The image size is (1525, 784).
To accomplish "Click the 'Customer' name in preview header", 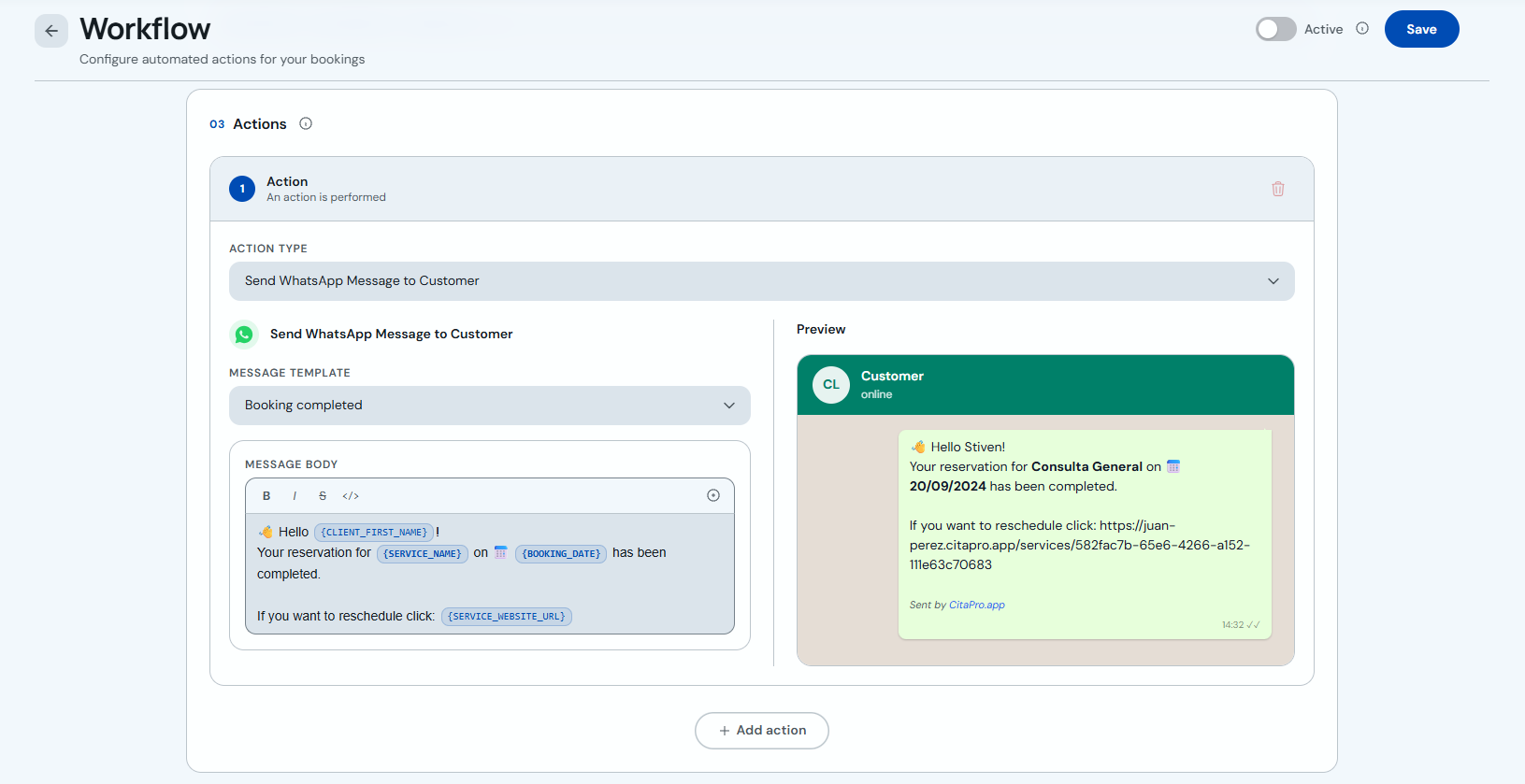I will [892, 376].
